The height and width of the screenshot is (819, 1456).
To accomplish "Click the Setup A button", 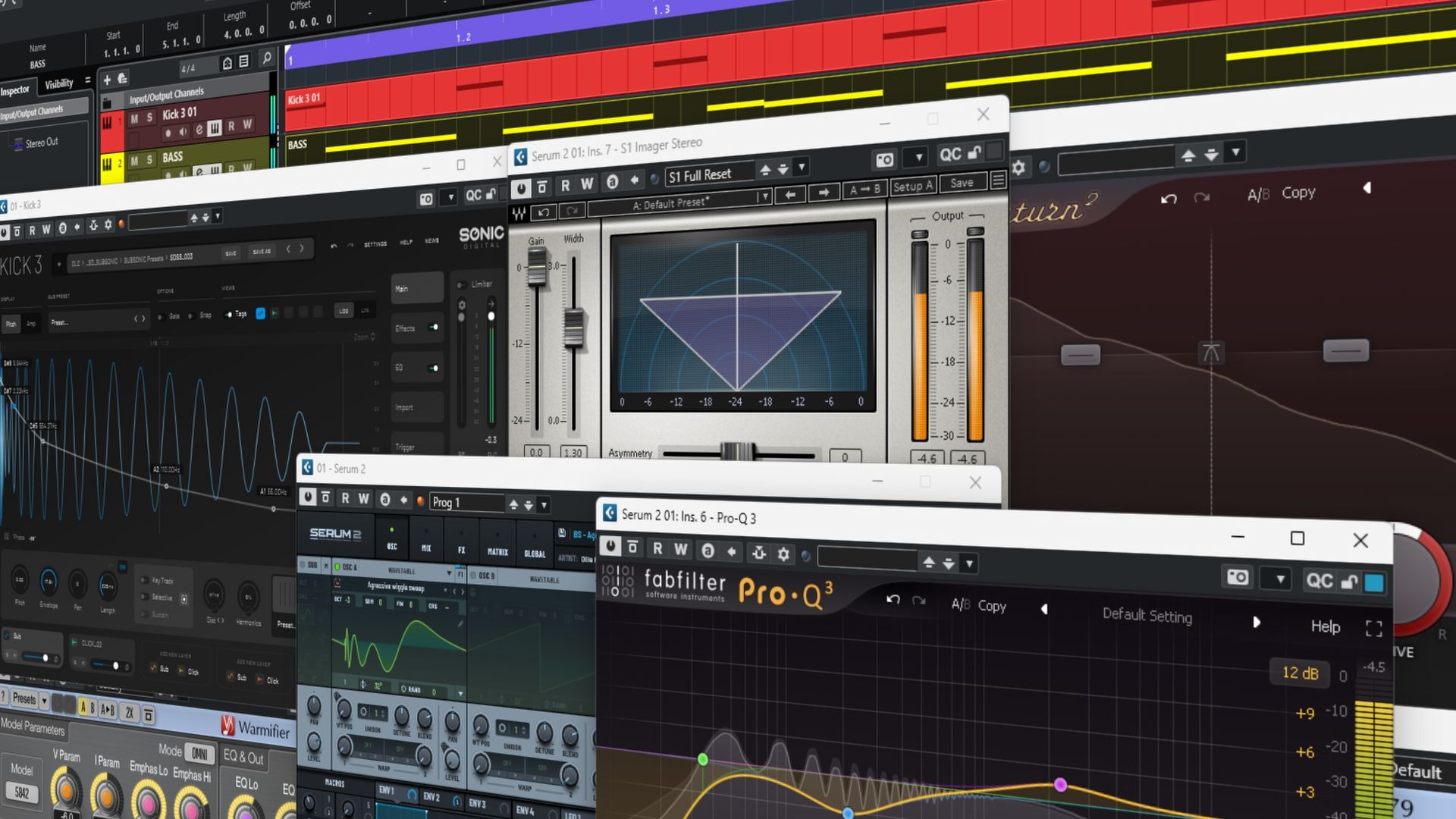I will (x=912, y=187).
